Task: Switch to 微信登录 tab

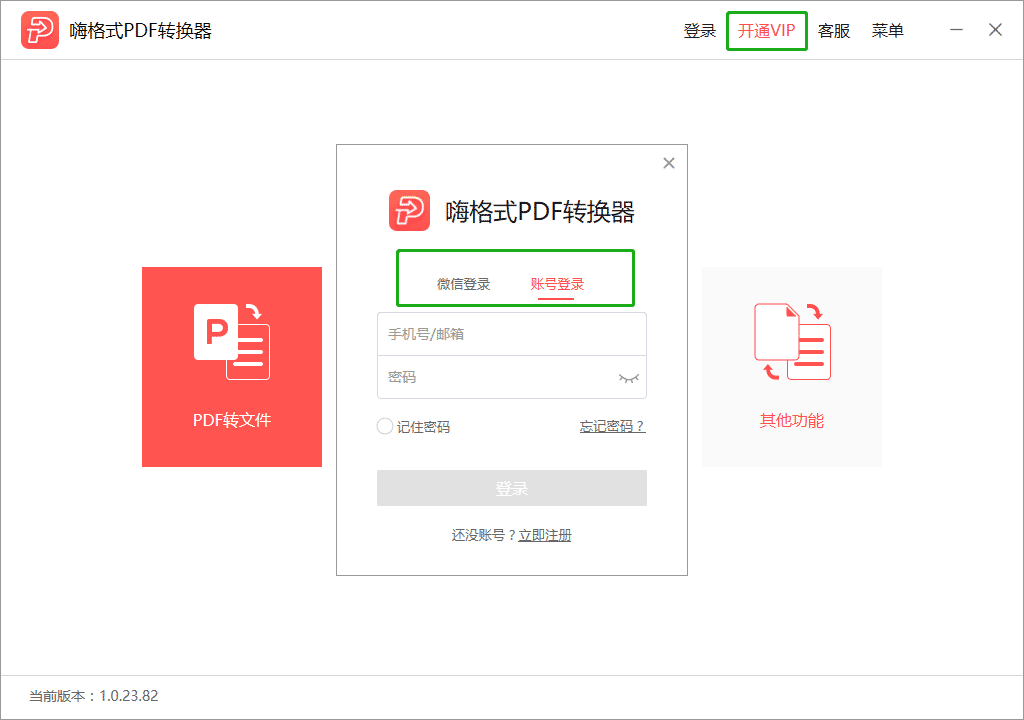Action: [464, 284]
